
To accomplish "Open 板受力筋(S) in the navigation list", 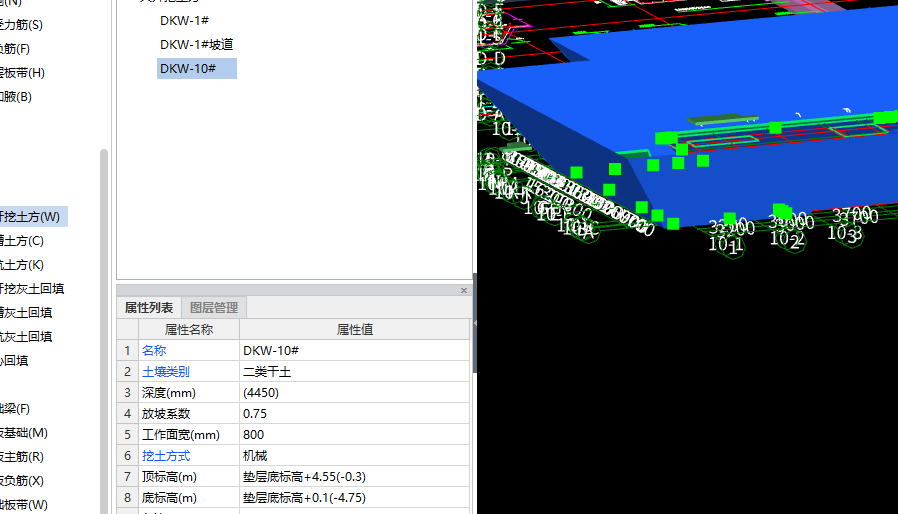I will click(x=21, y=25).
